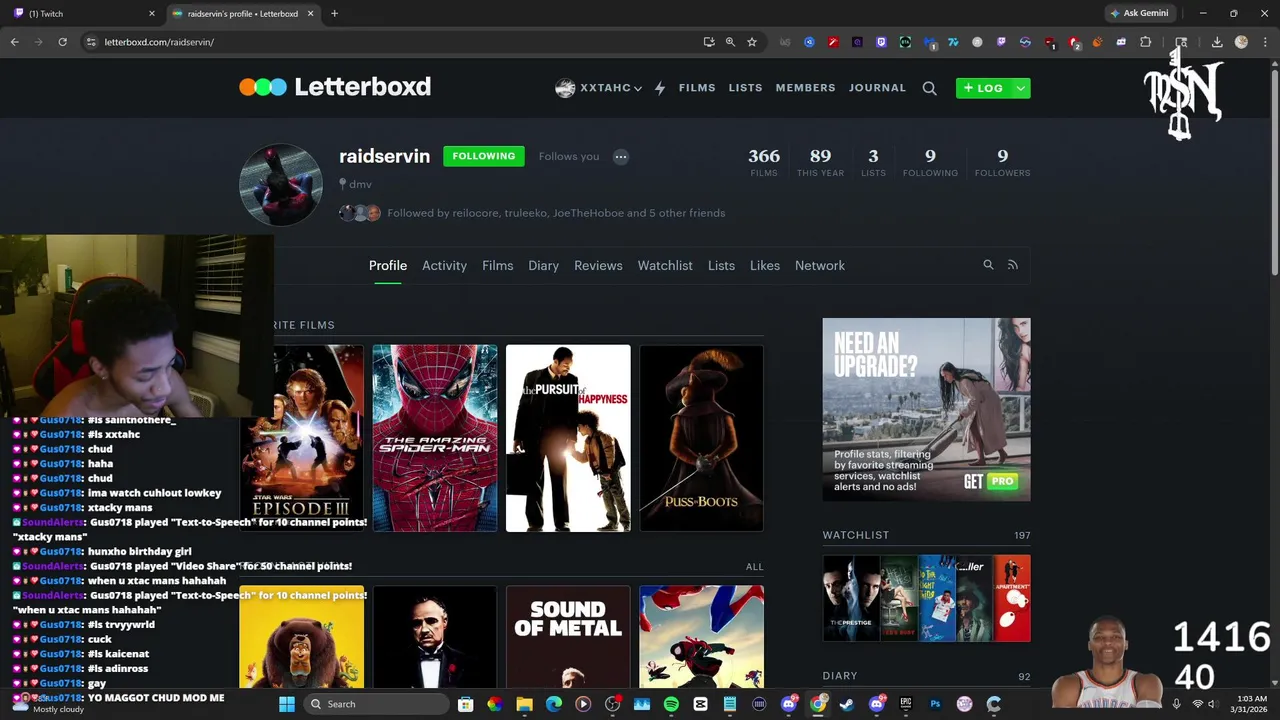Open a new tab with plus button
The height and width of the screenshot is (720, 1280).
334,13
